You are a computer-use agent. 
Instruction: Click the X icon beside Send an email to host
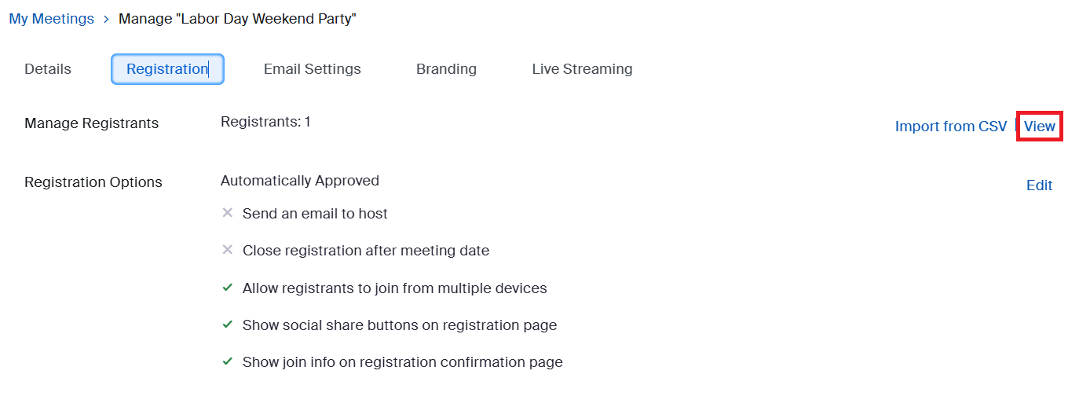[x=227, y=213]
